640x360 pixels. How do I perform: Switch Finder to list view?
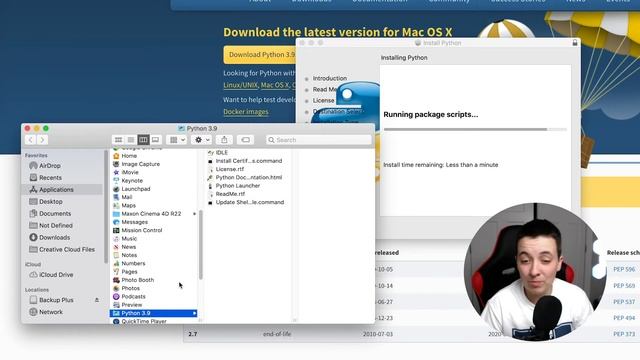click(131, 140)
